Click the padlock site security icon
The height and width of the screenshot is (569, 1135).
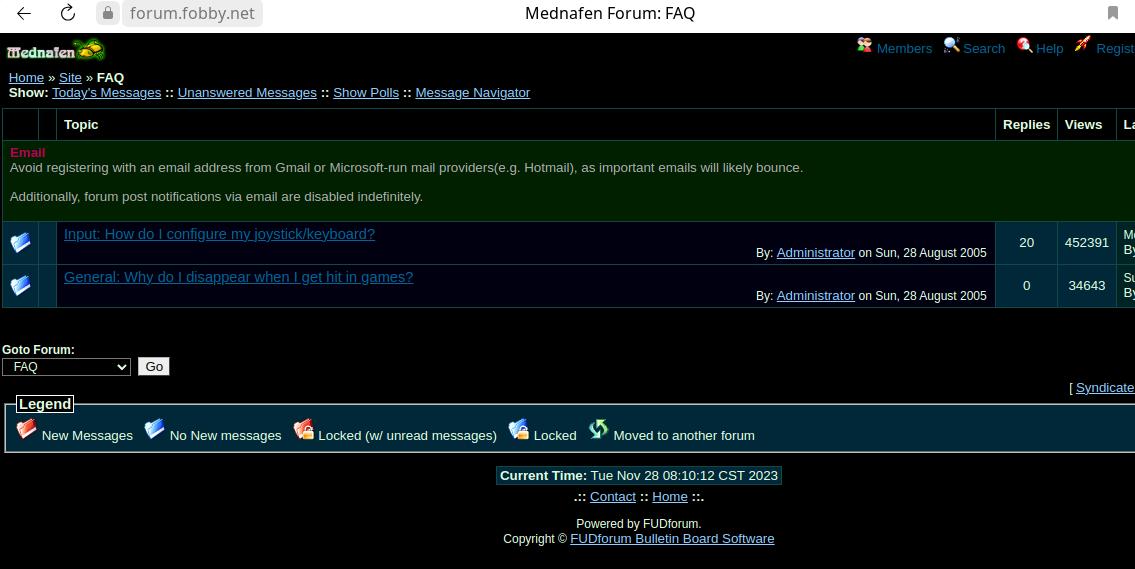click(x=108, y=13)
